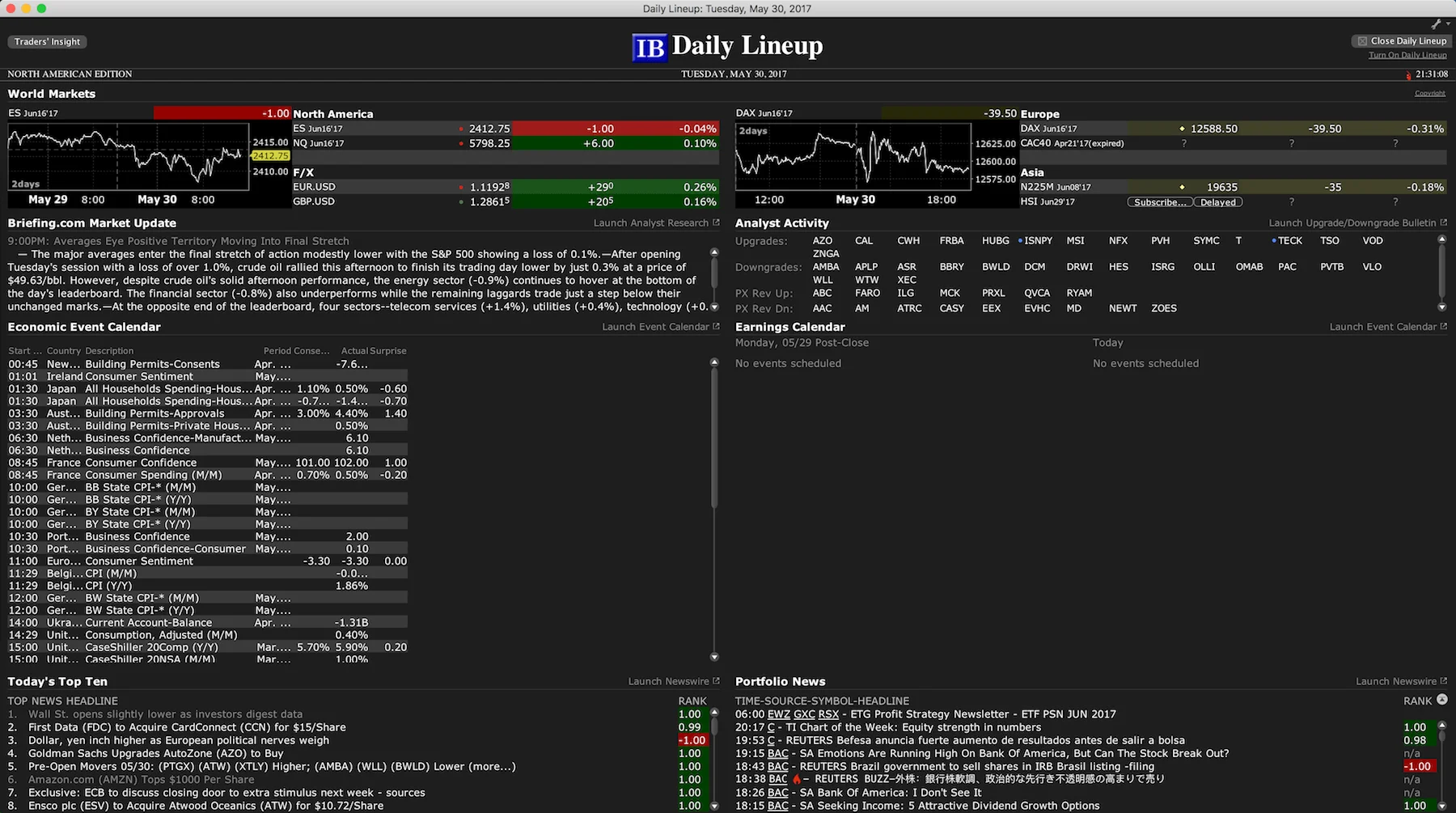
Task: Click the Close Daily Lineup button
Action: tap(1401, 40)
